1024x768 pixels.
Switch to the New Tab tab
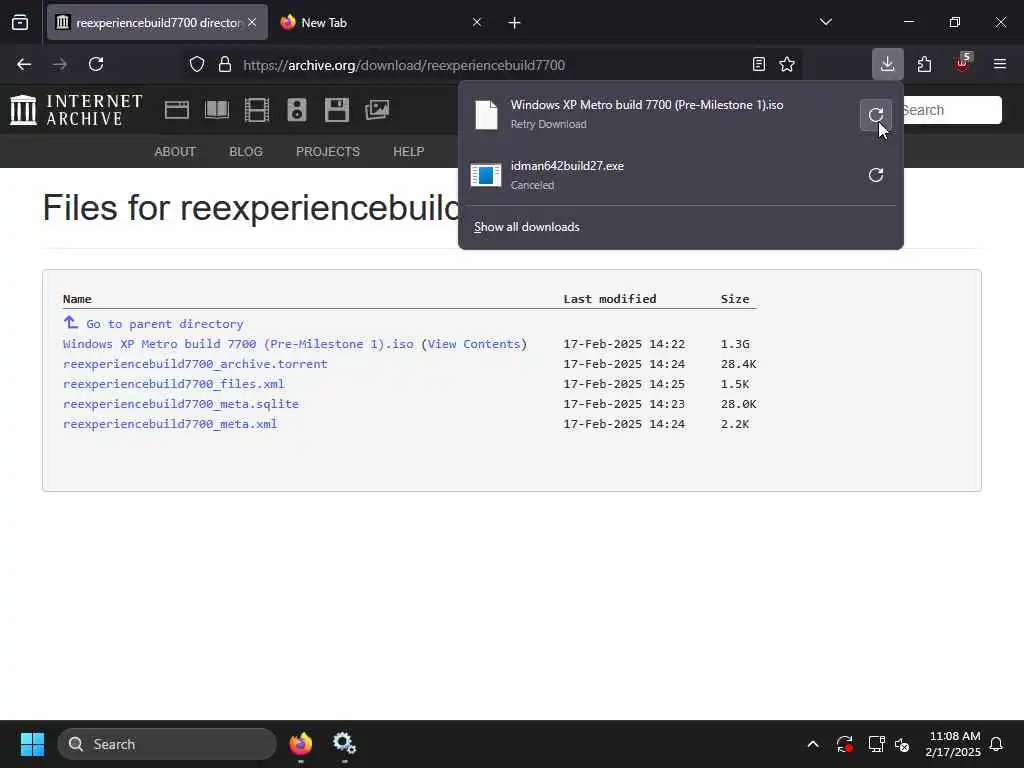point(381,22)
